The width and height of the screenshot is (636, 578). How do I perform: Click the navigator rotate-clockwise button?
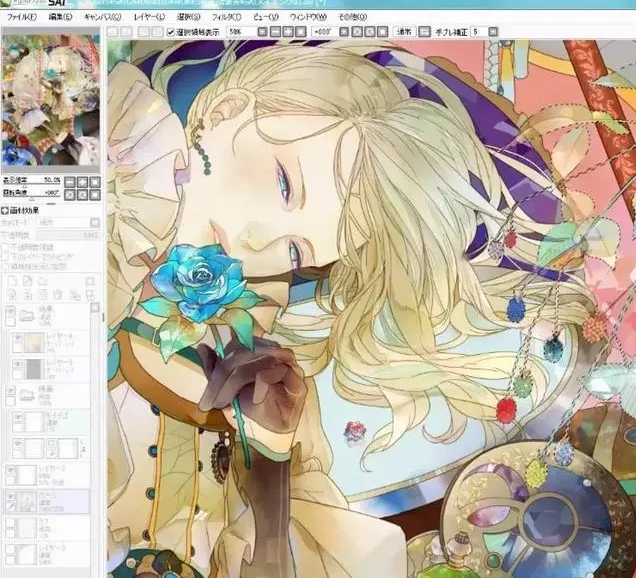[x=82, y=195]
